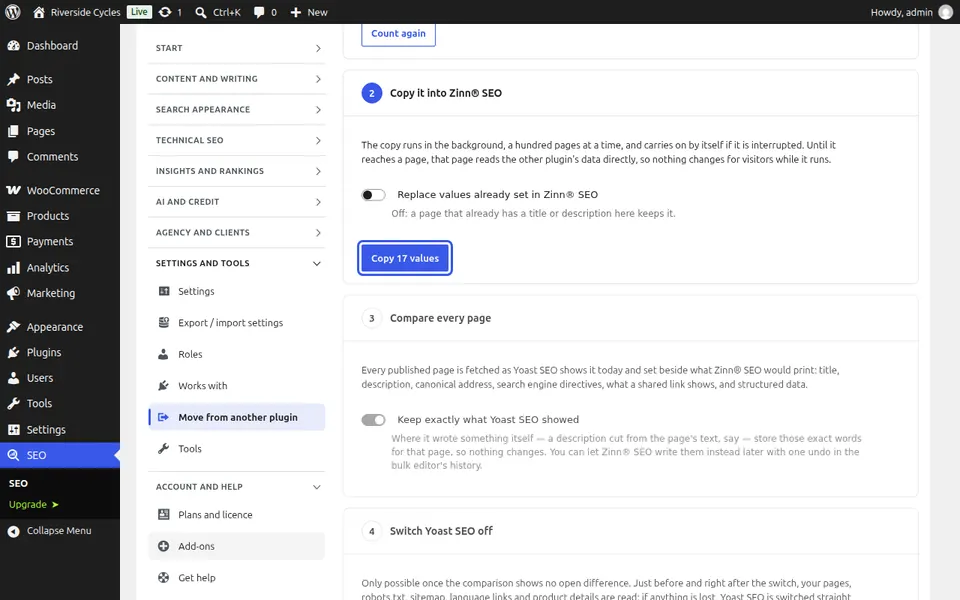This screenshot has width=960, height=600.
Task: Open the Payments icon
Action: point(13,242)
